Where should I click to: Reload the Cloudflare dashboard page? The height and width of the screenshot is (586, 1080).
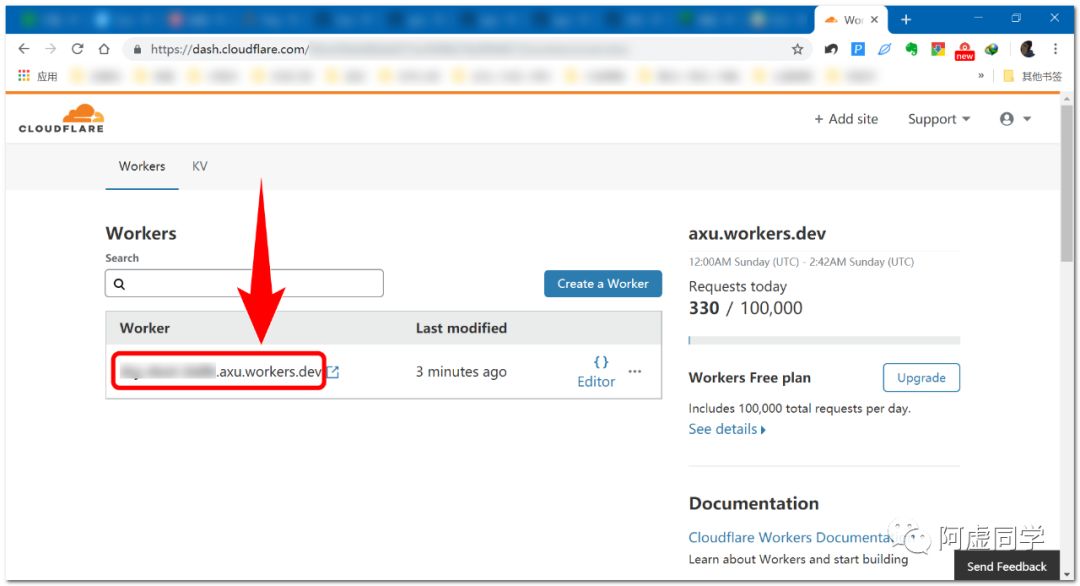(x=77, y=49)
